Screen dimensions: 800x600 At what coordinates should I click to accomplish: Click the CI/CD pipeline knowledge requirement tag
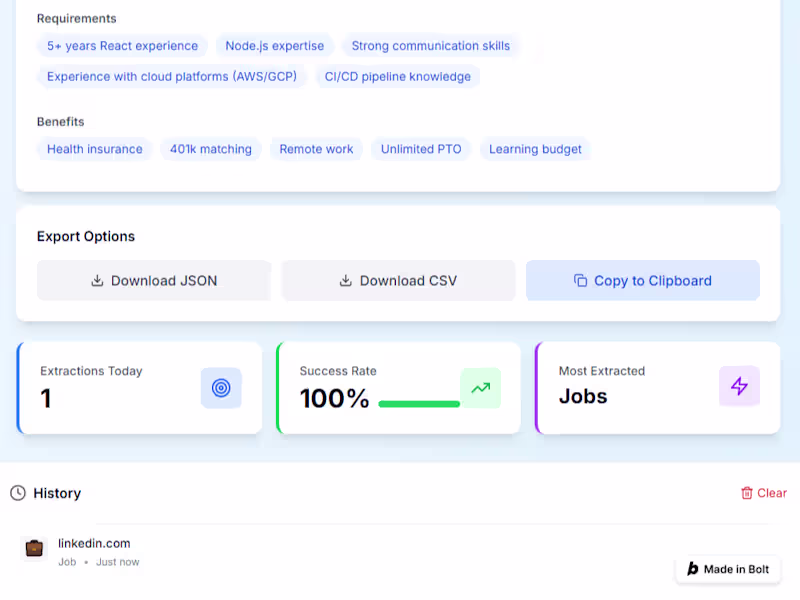coord(398,76)
